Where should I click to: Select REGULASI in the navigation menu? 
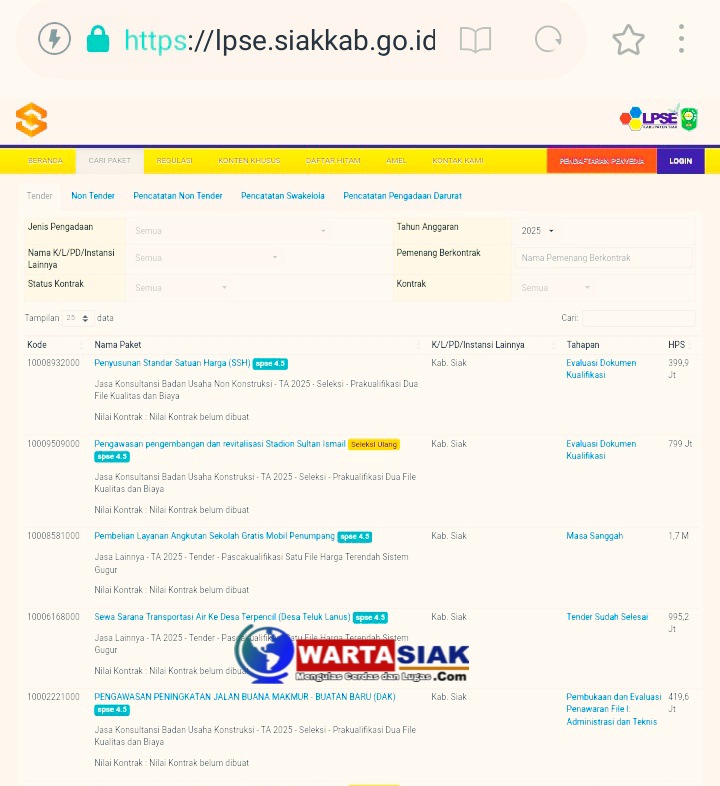point(174,161)
